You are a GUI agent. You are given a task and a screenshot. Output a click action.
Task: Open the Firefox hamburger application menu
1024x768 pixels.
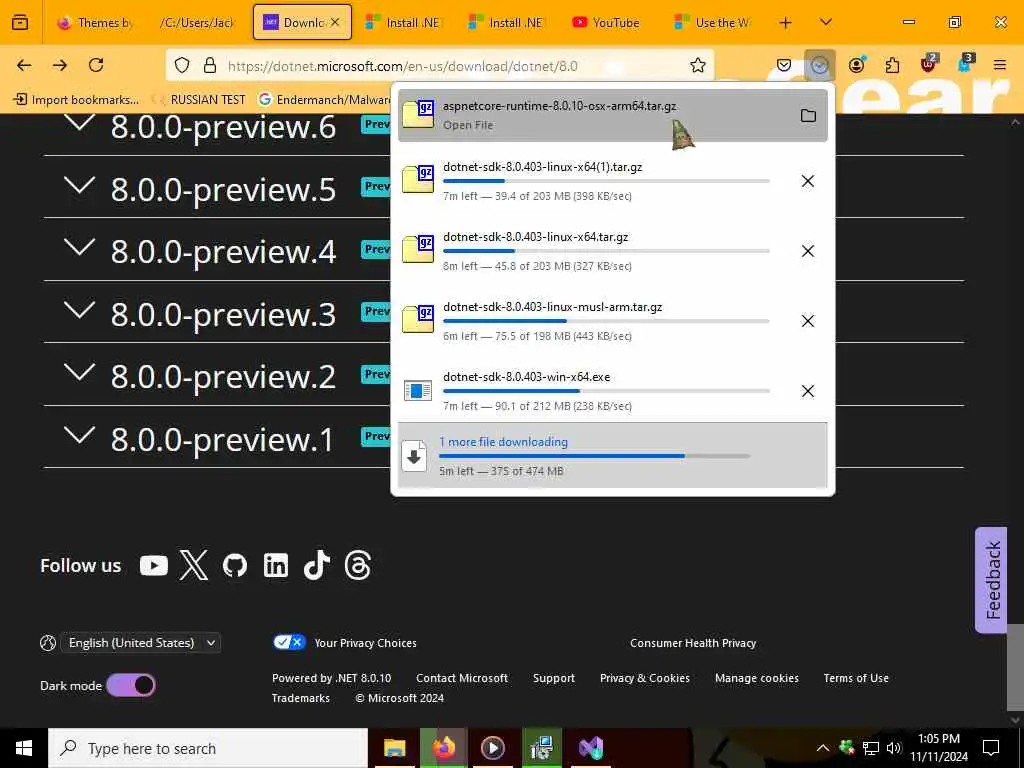tap(999, 65)
